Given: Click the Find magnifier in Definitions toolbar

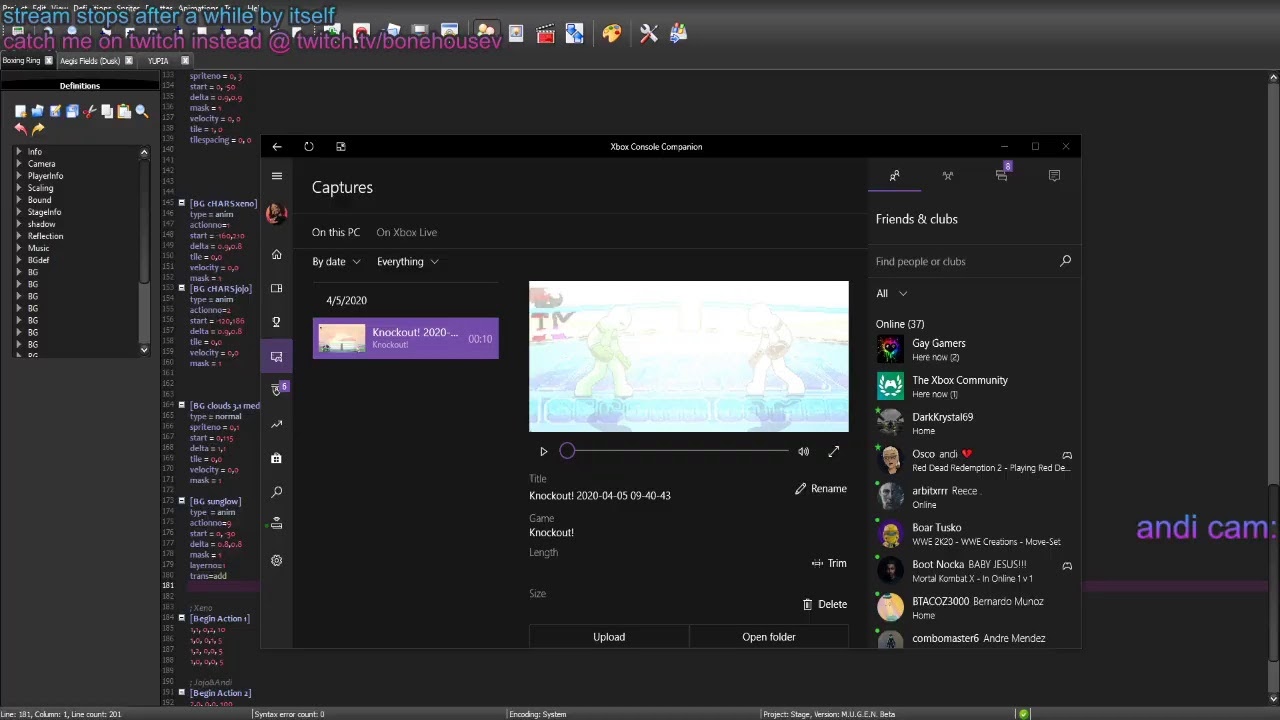Looking at the screenshot, I should (x=142, y=112).
